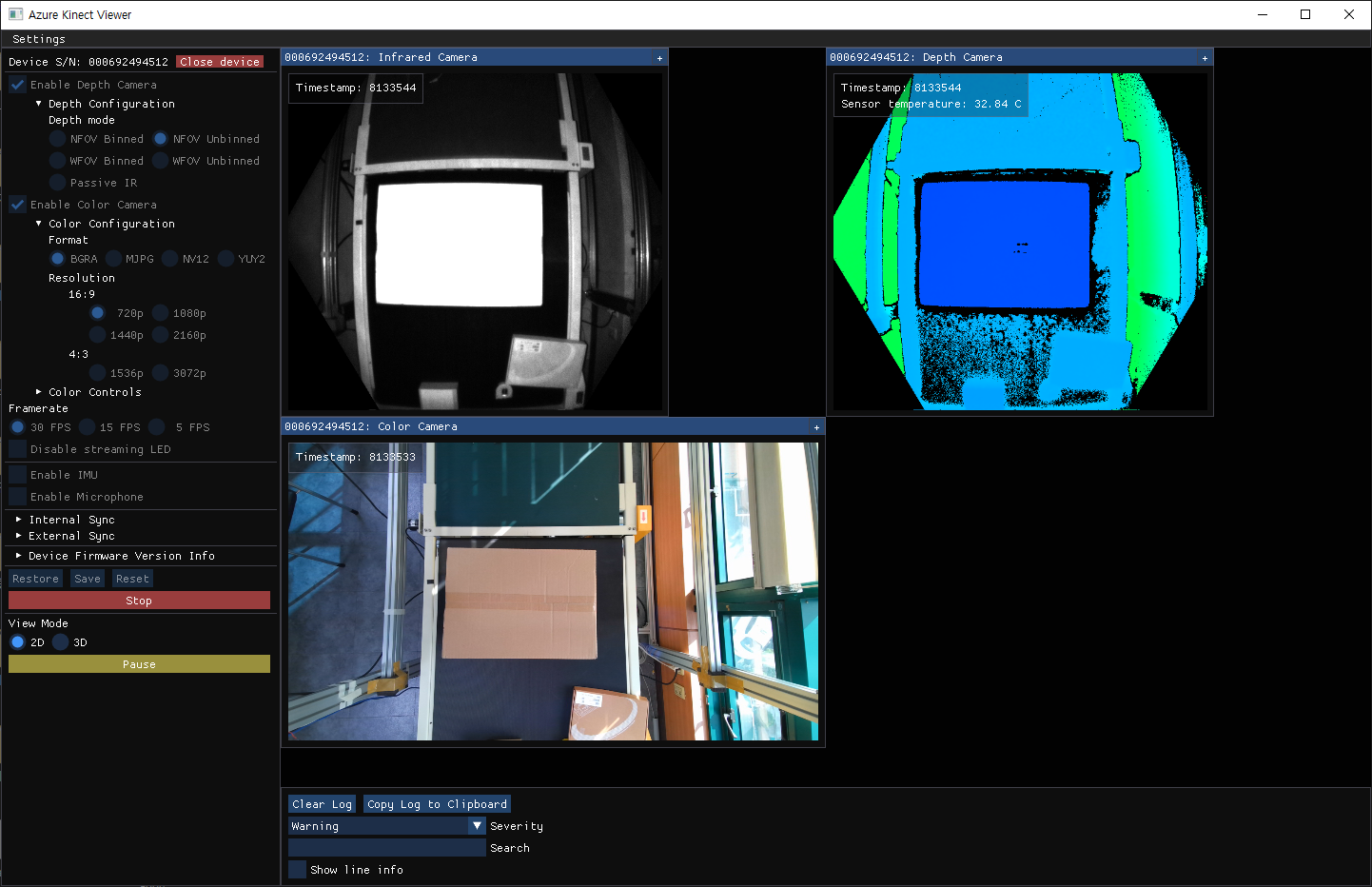Select the 3D view mode
Viewport: 1372px width, 887px height.
tap(61, 642)
